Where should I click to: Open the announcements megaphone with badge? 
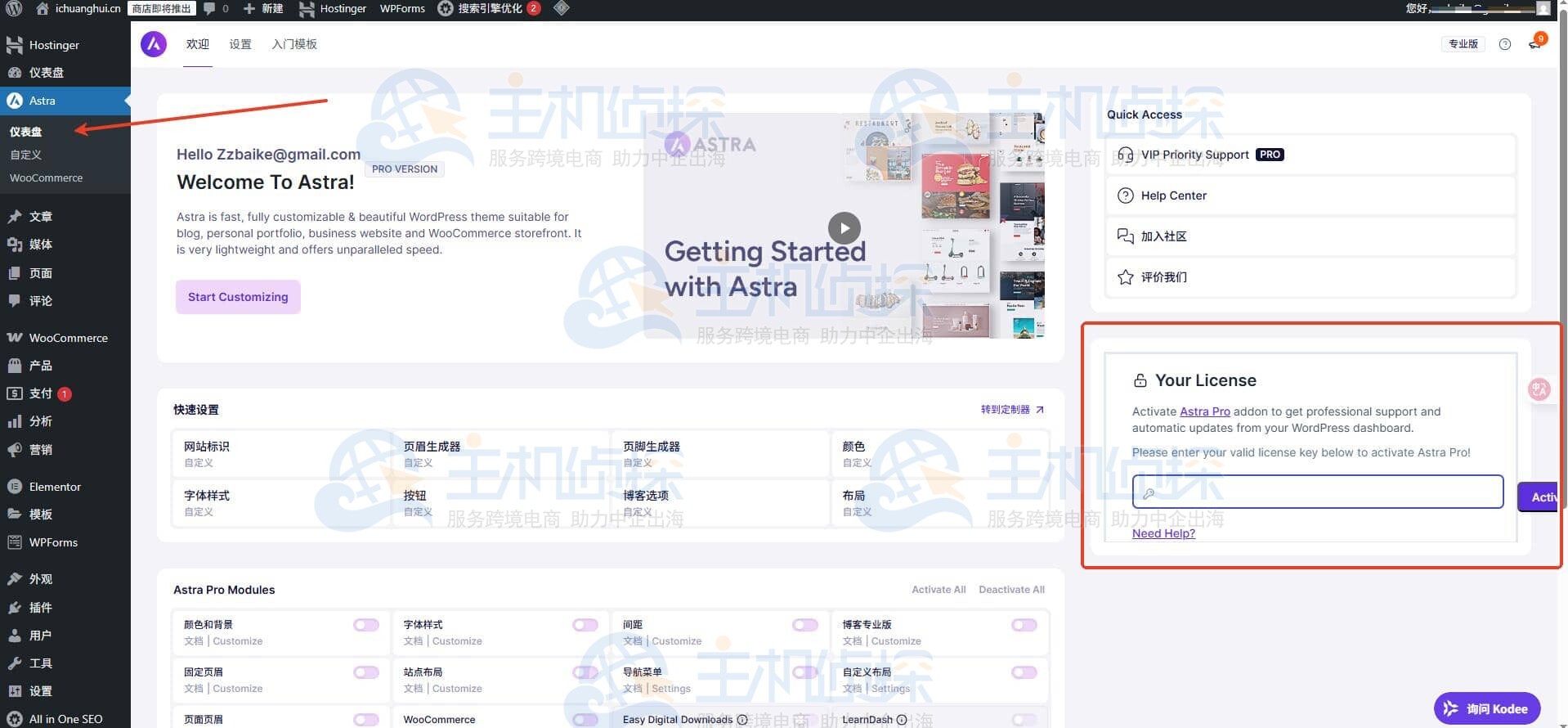click(x=1535, y=43)
